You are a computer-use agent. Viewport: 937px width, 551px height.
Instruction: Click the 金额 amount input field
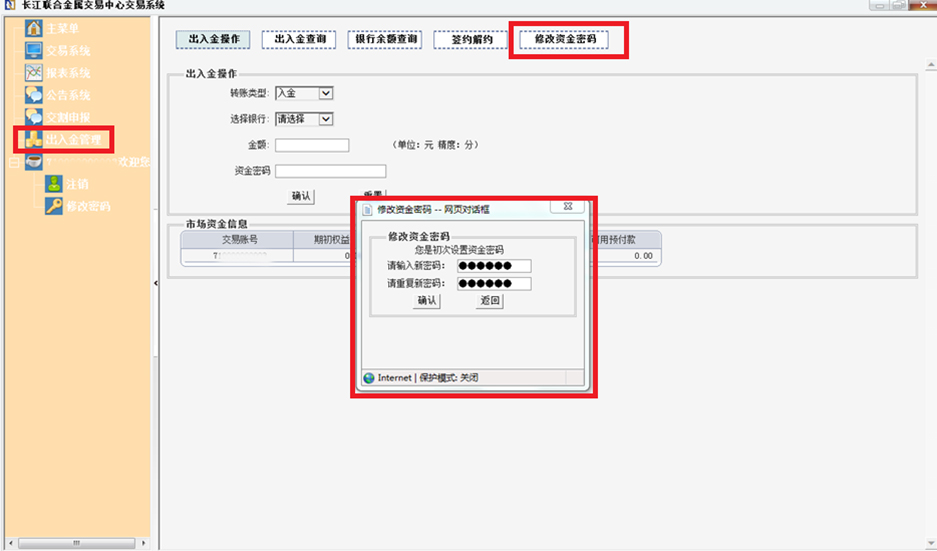(x=312, y=146)
